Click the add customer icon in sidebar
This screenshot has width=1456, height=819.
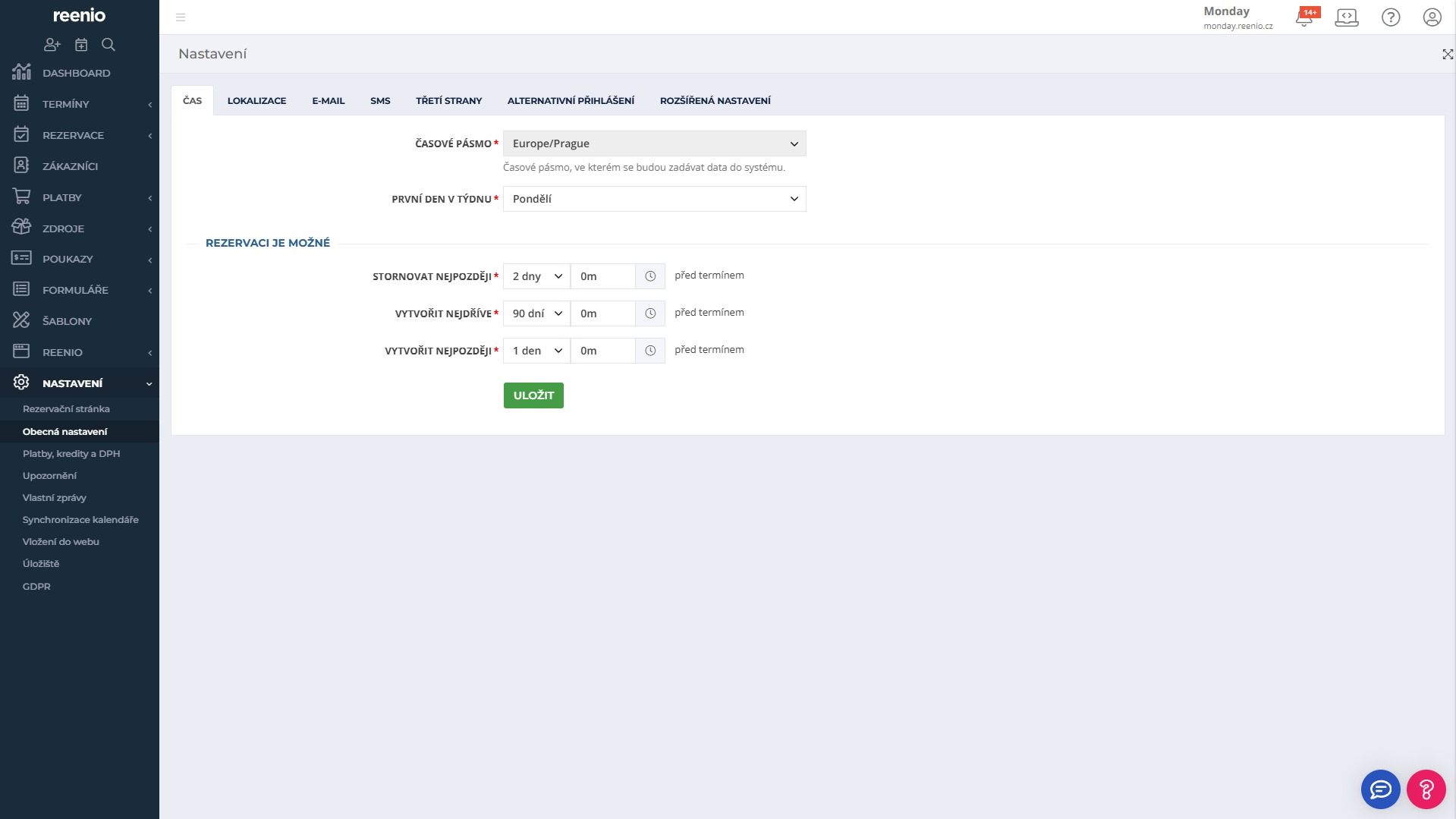click(x=52, y=45)
